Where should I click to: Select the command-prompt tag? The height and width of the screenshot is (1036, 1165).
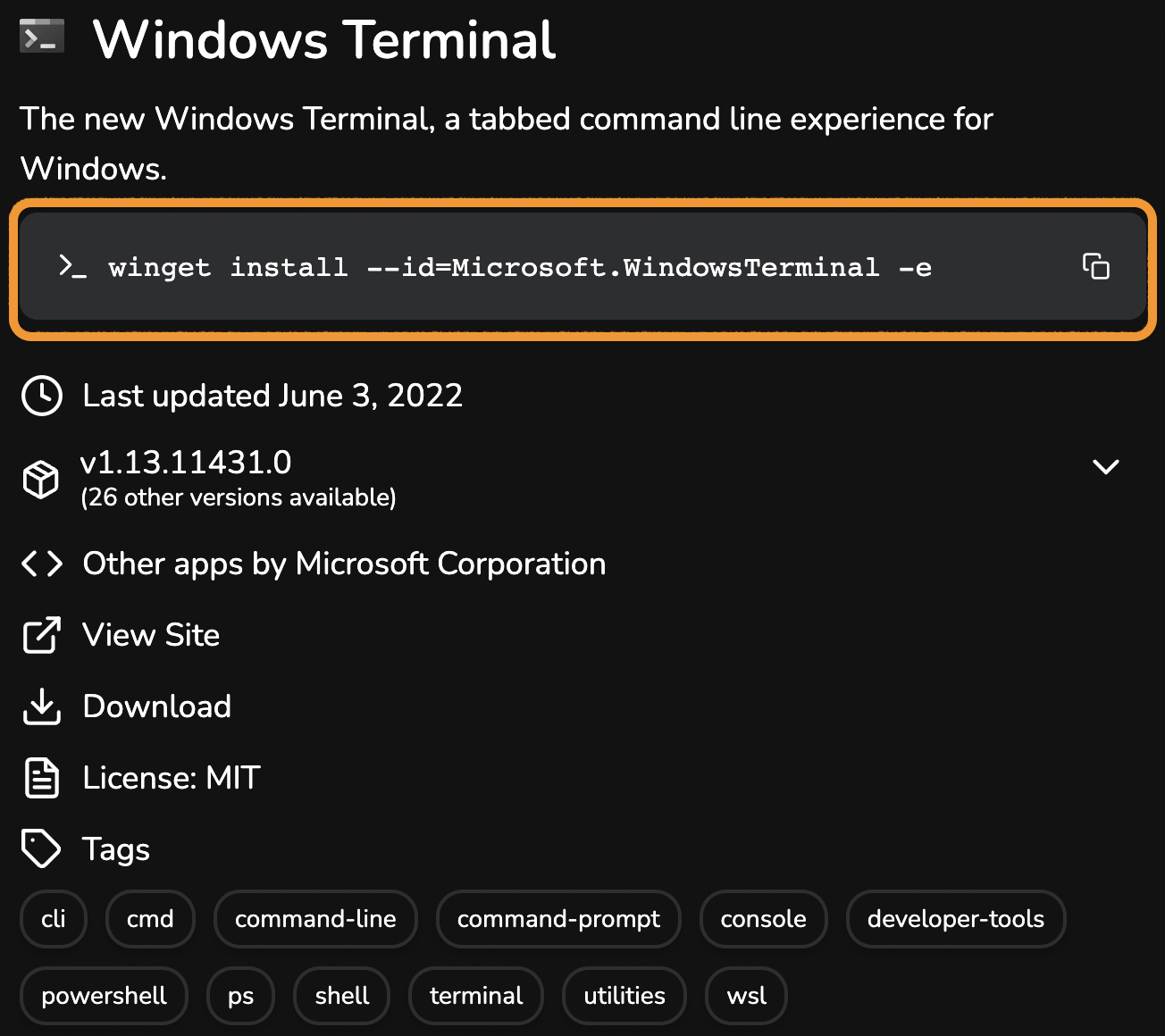558,919
